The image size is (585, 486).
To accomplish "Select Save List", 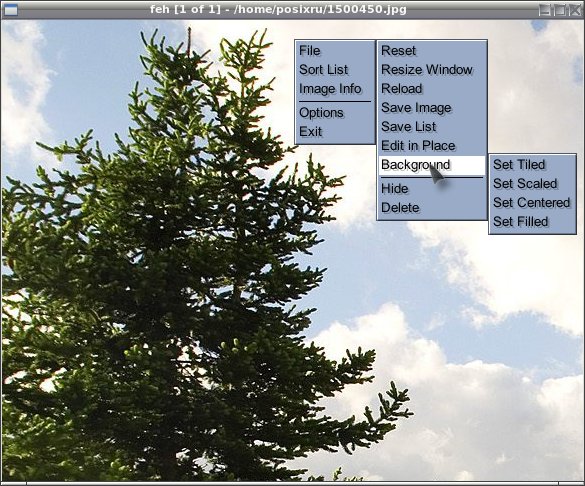I will point(432,127).
